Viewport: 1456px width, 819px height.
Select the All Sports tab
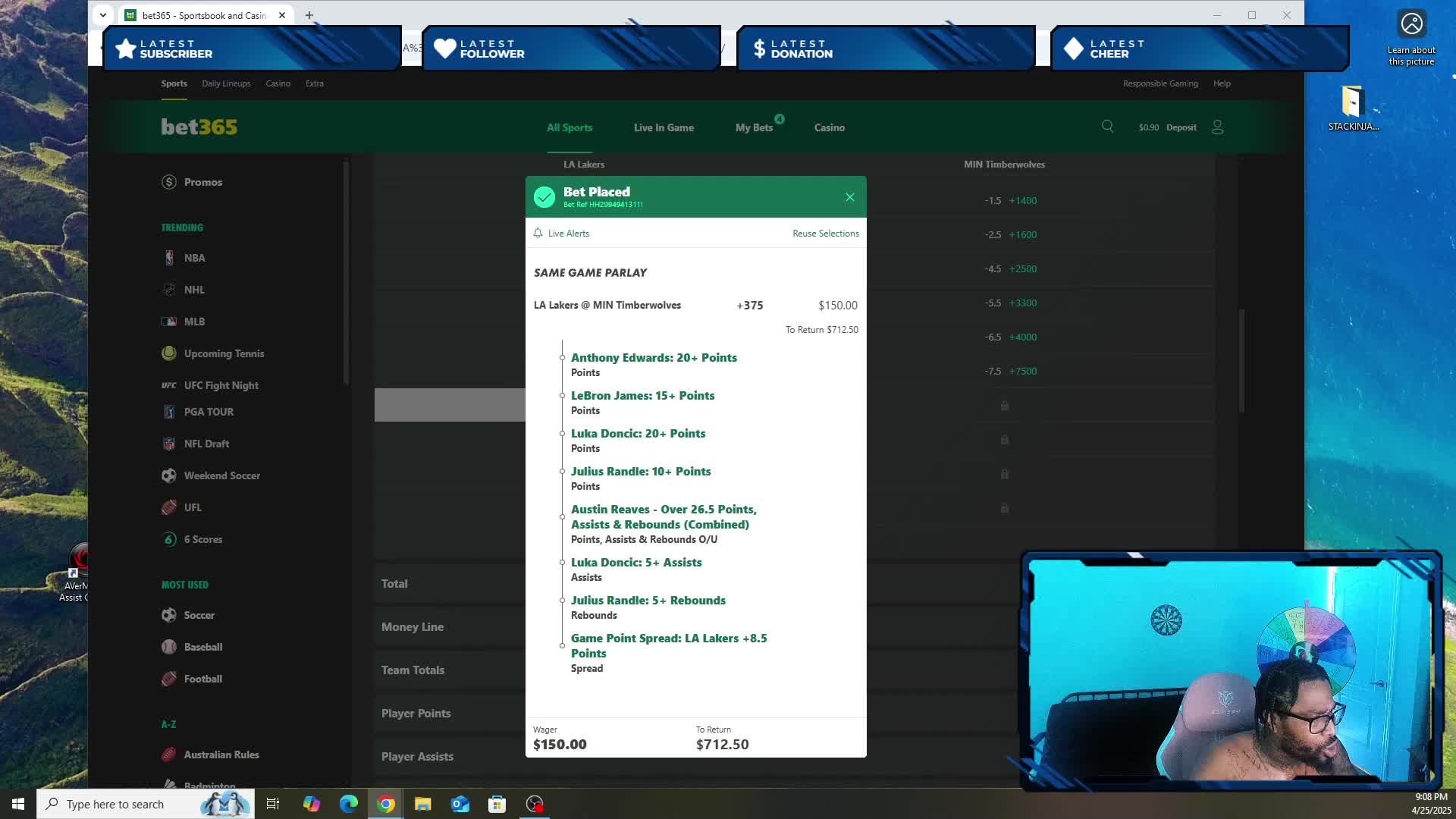coord(570,127)
